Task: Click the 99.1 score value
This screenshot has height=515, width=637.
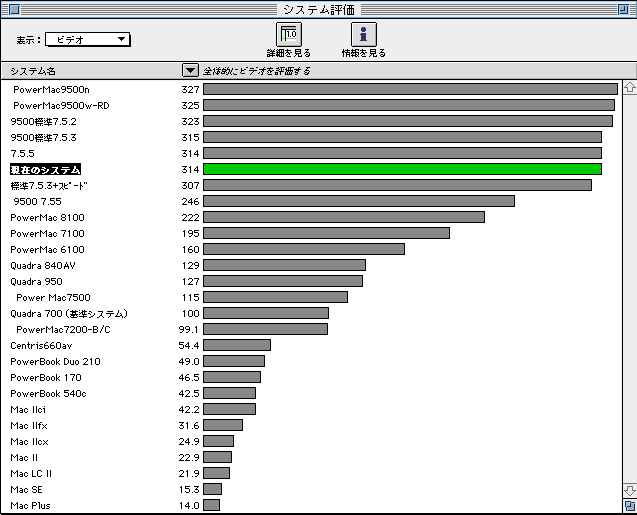Action: coord(189,329)
